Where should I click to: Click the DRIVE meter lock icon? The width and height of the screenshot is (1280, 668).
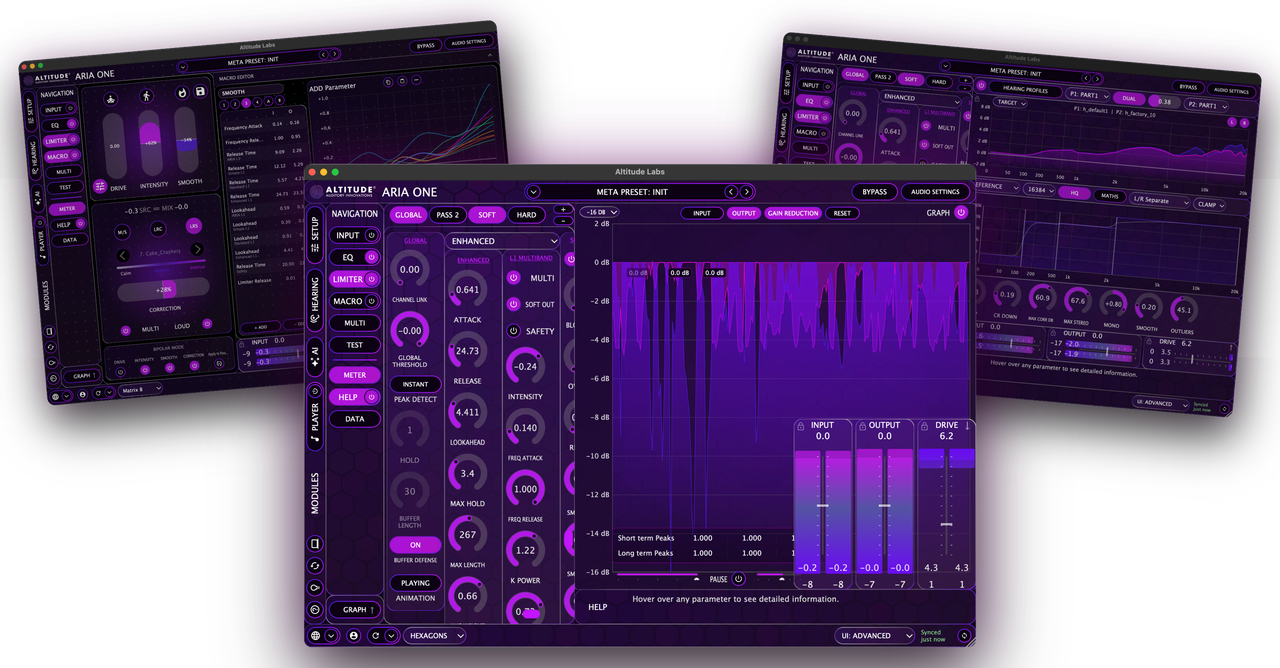coord(925,426)
